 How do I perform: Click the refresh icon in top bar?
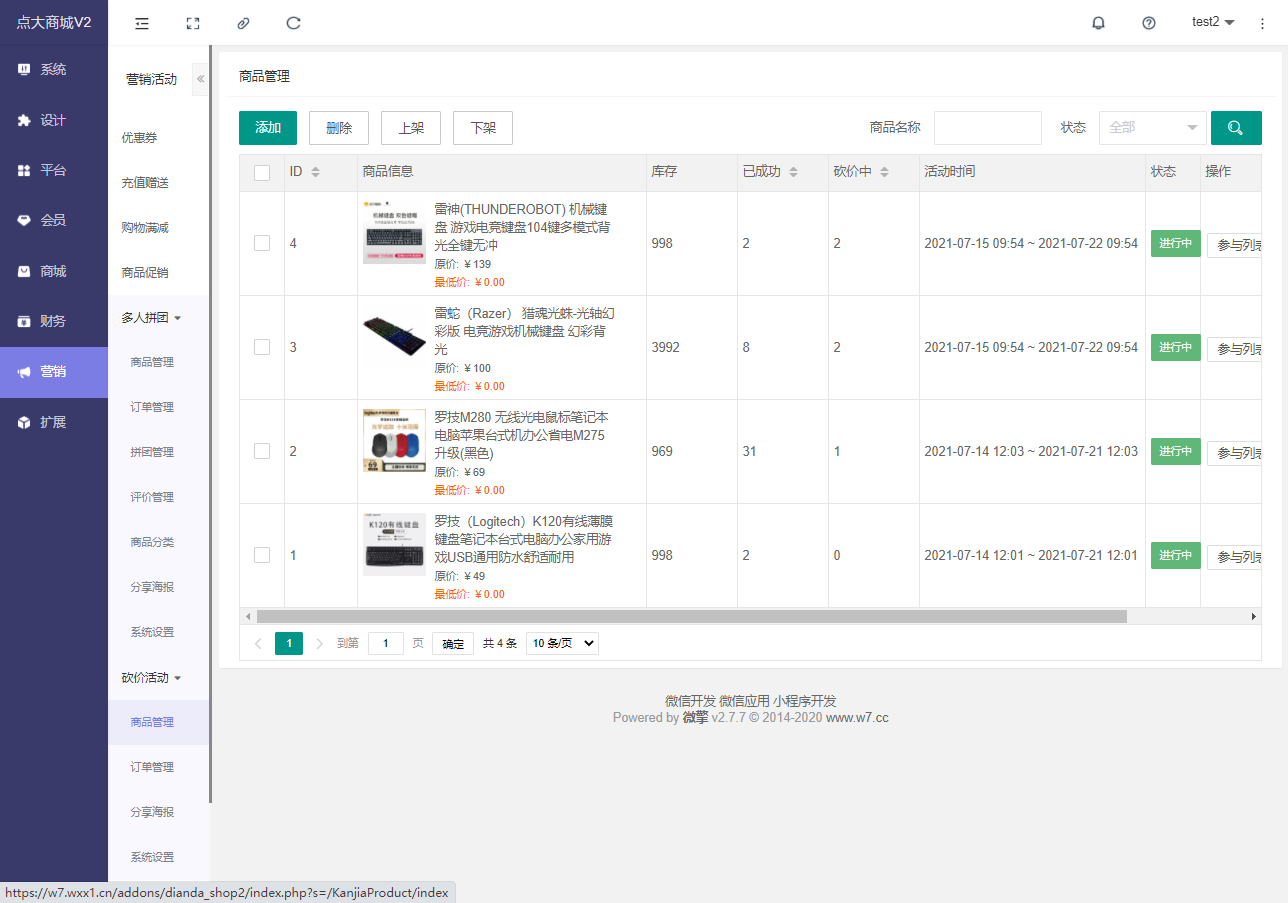pyautogui.click(x=293, y=23)
